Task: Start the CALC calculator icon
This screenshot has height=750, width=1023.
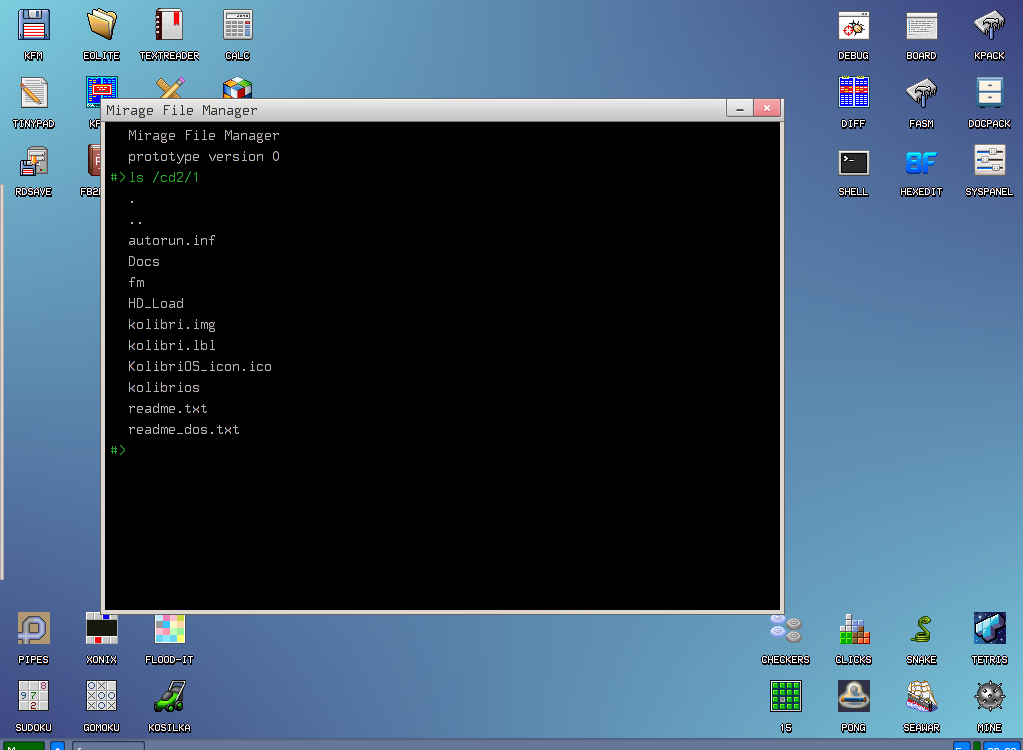Action: pyautogui.click(x=237, y=25)
